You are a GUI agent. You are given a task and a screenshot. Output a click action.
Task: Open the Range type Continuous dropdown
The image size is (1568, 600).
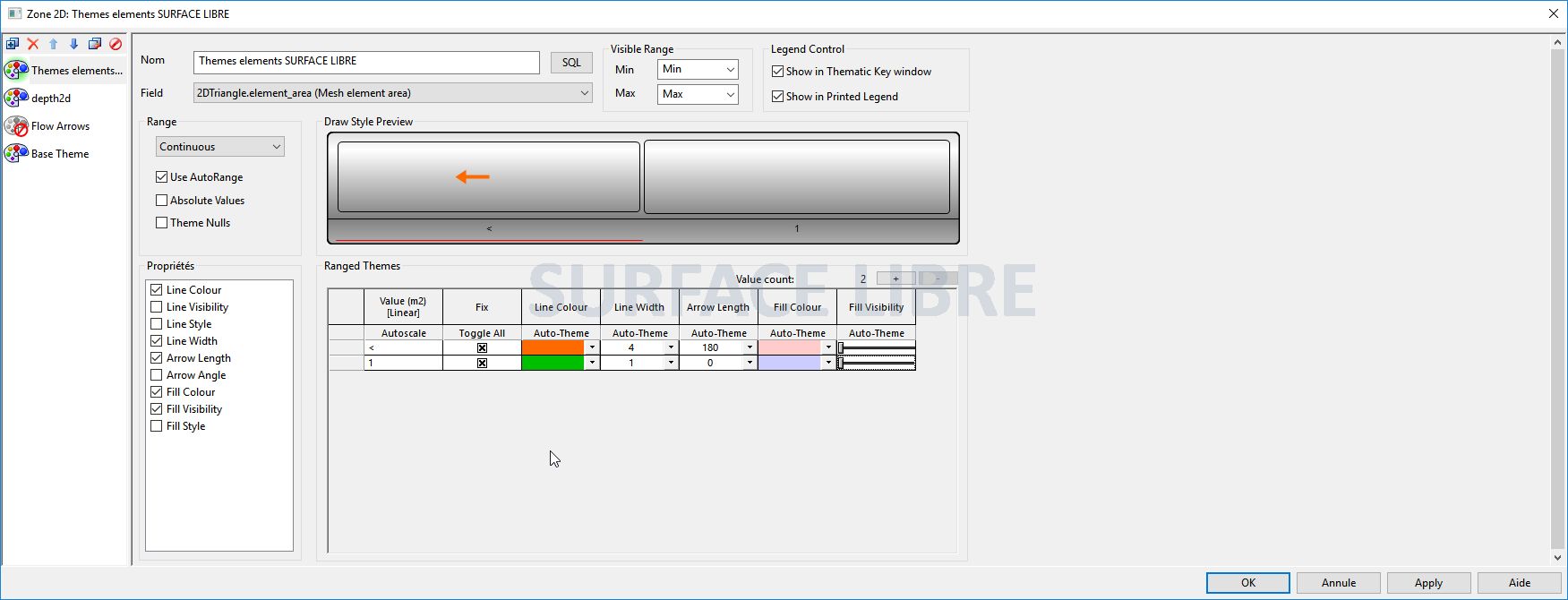[x=220, y=147]
